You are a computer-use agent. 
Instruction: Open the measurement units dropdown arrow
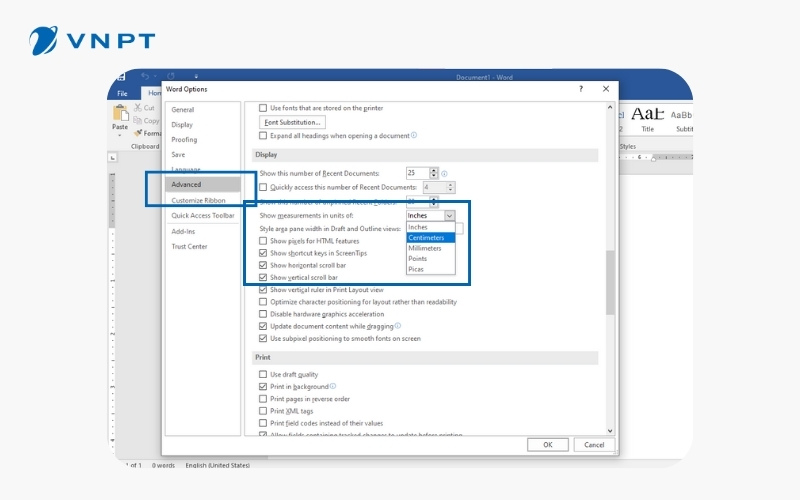(x=449, y=215)
